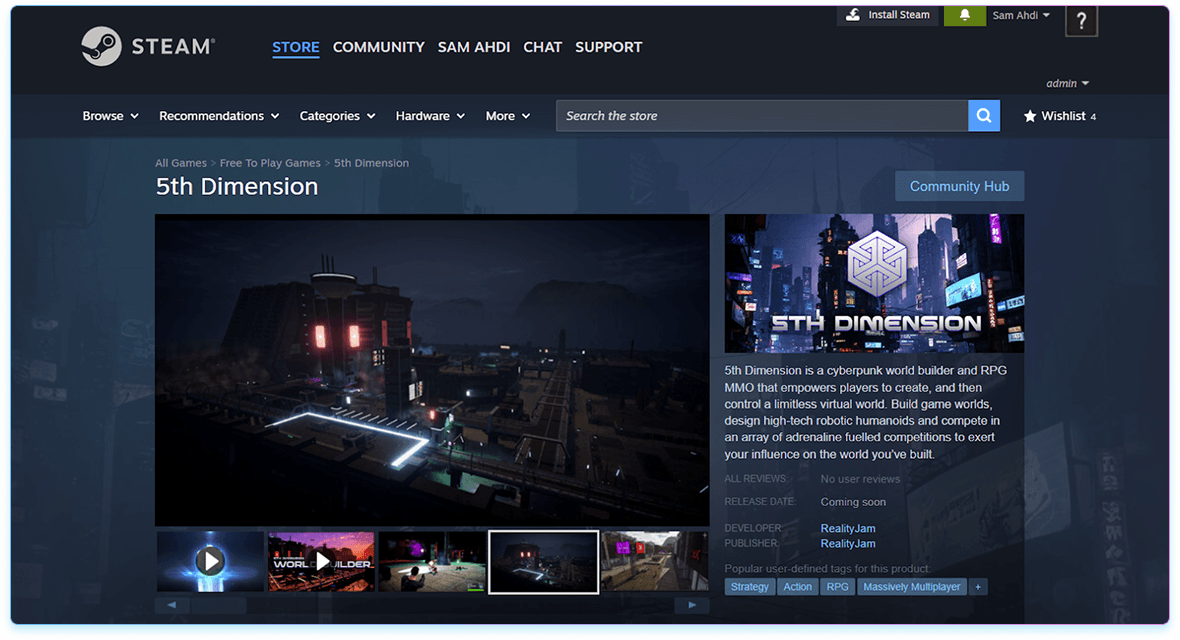Open the notifications bell
Viewport: 1180px width, 640px height.
coord(964,15)
